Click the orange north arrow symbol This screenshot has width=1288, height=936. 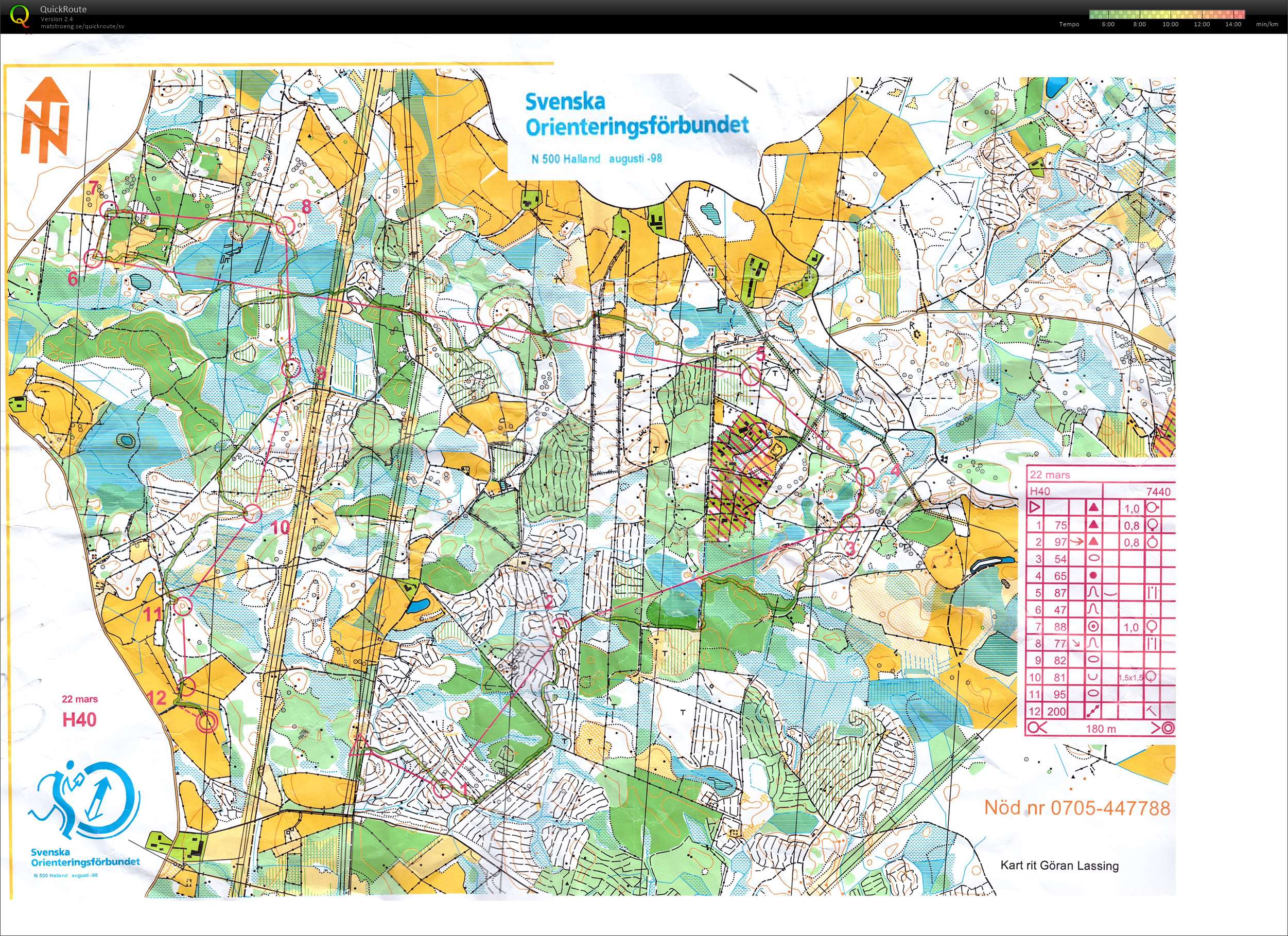tap(45, 119)
